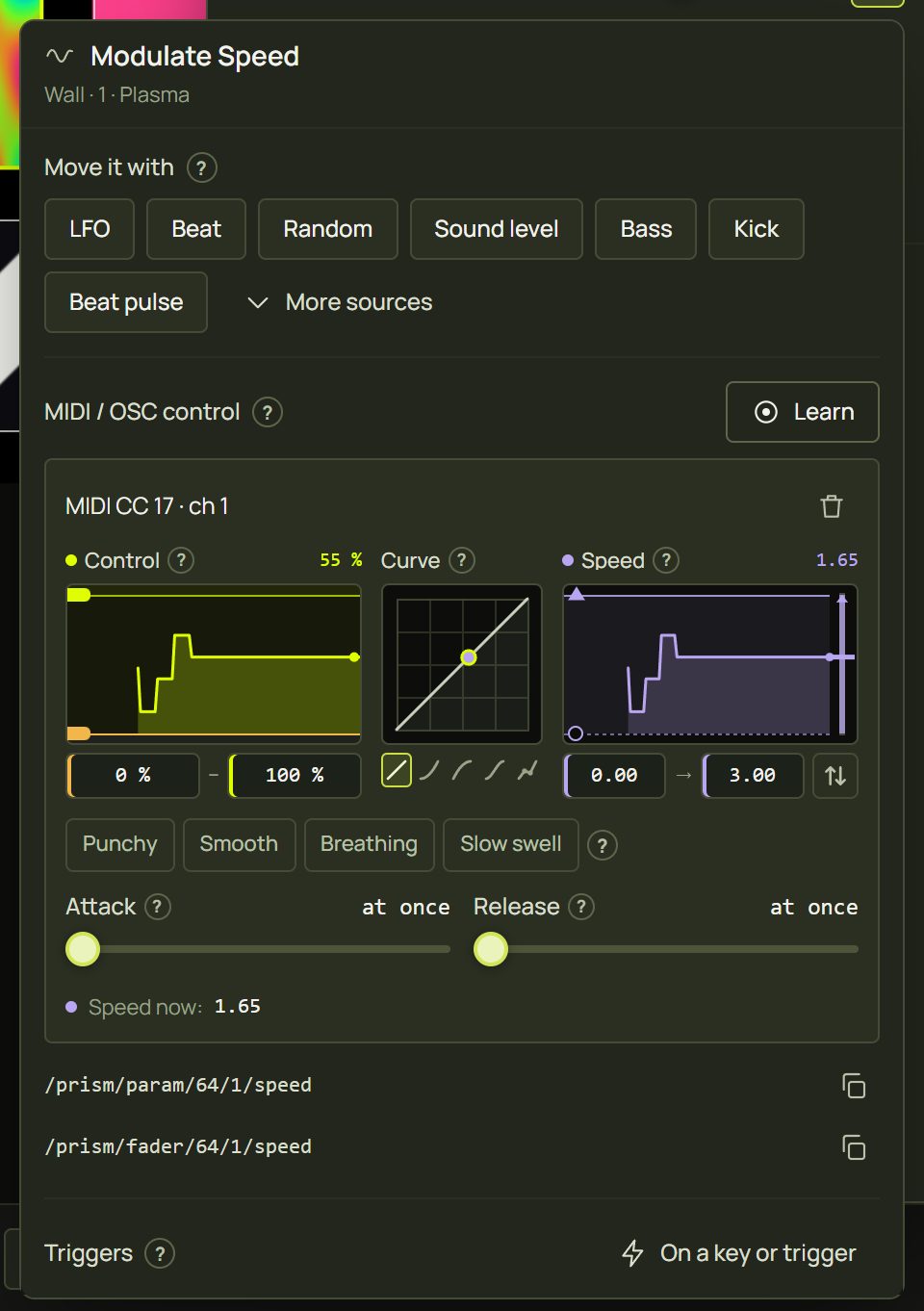Viewport: 924px width, 1311px height.
Task: Click the /prism/fader/64/1/speed address text
Action: 178,1147
